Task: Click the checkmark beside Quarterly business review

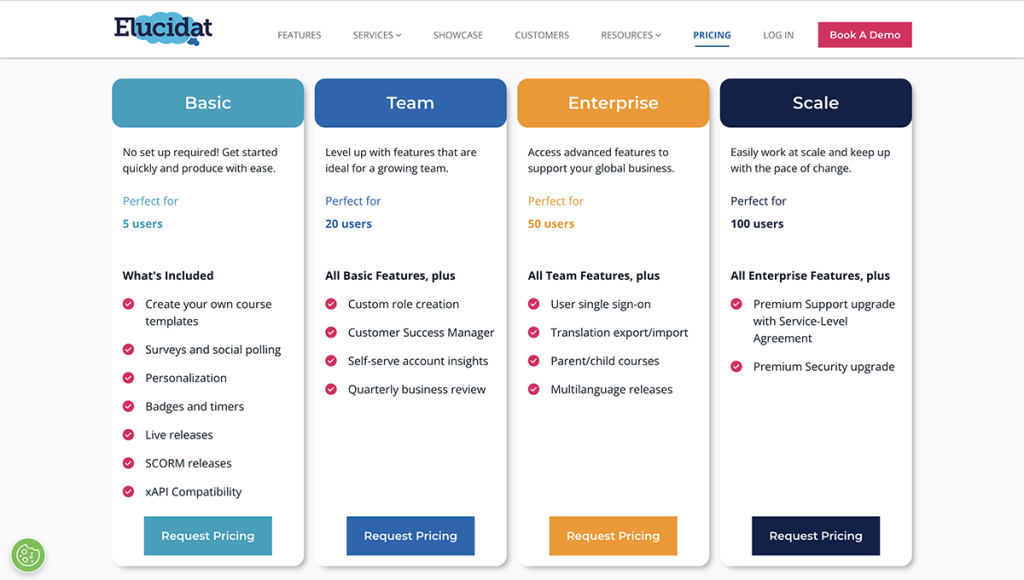Action: (x=331, y=389)
